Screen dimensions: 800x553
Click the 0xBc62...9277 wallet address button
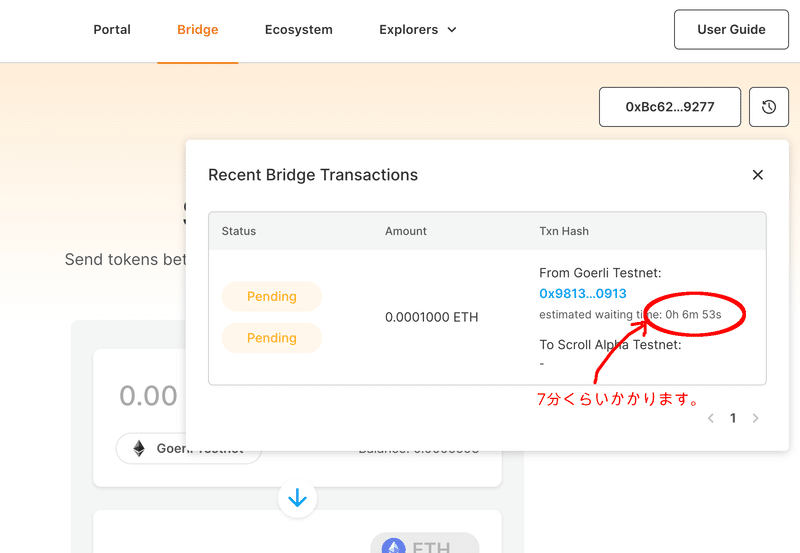[x=670, y=107]
